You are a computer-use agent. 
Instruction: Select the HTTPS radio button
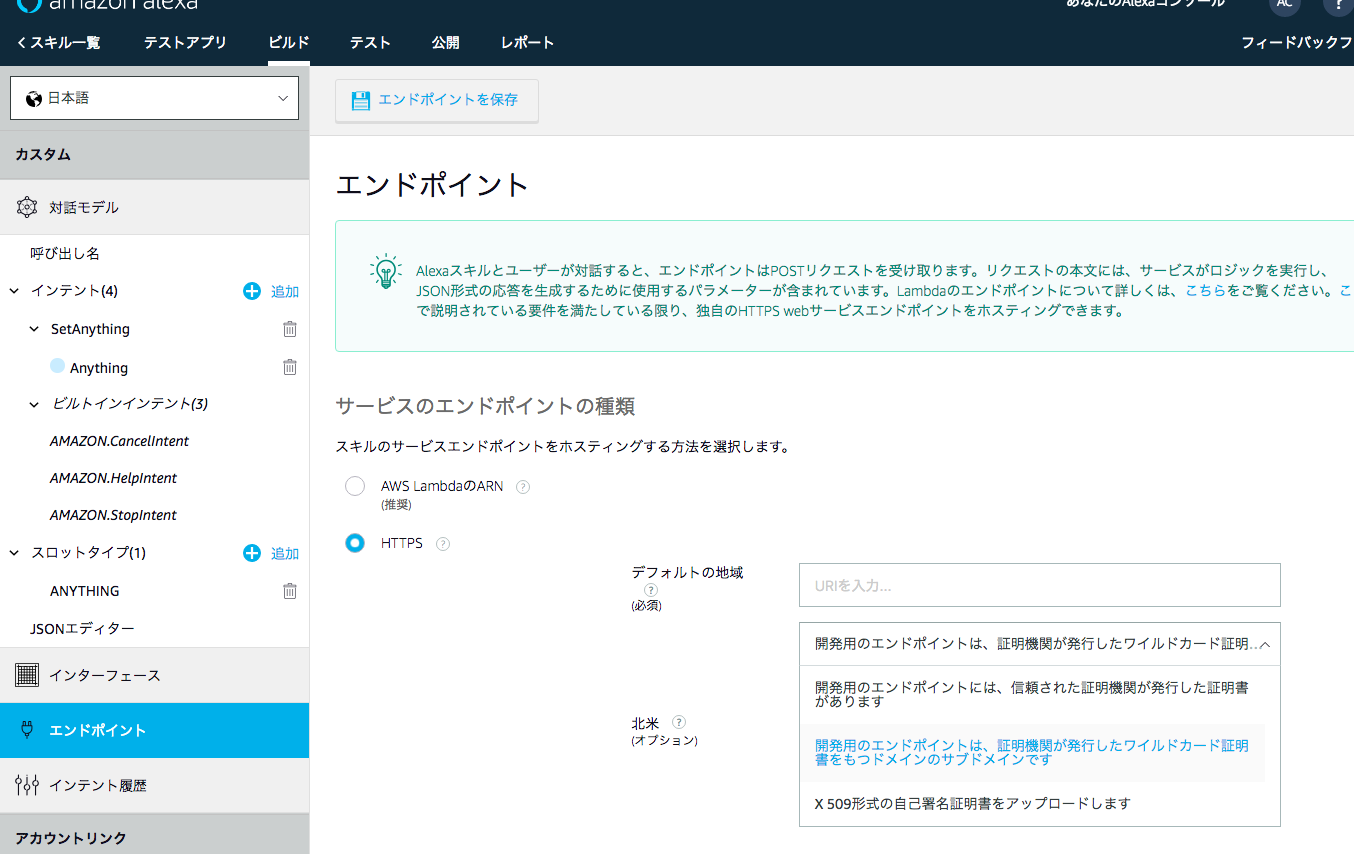[x=355, y=543]
